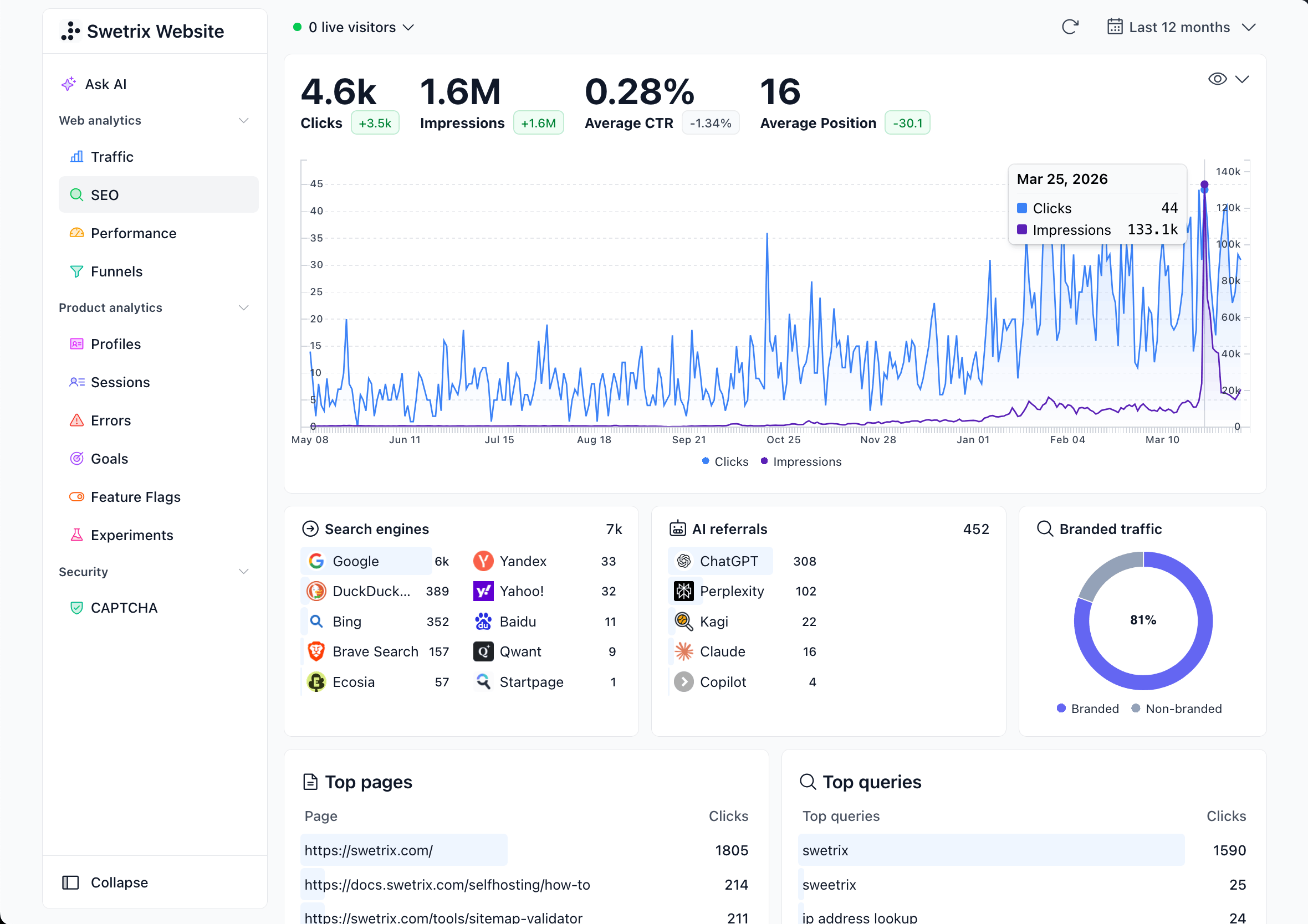Click the Feature Flags toggle icon
Image resolution: width=1308 pixels, height=924 pixels.
[76, 497]
